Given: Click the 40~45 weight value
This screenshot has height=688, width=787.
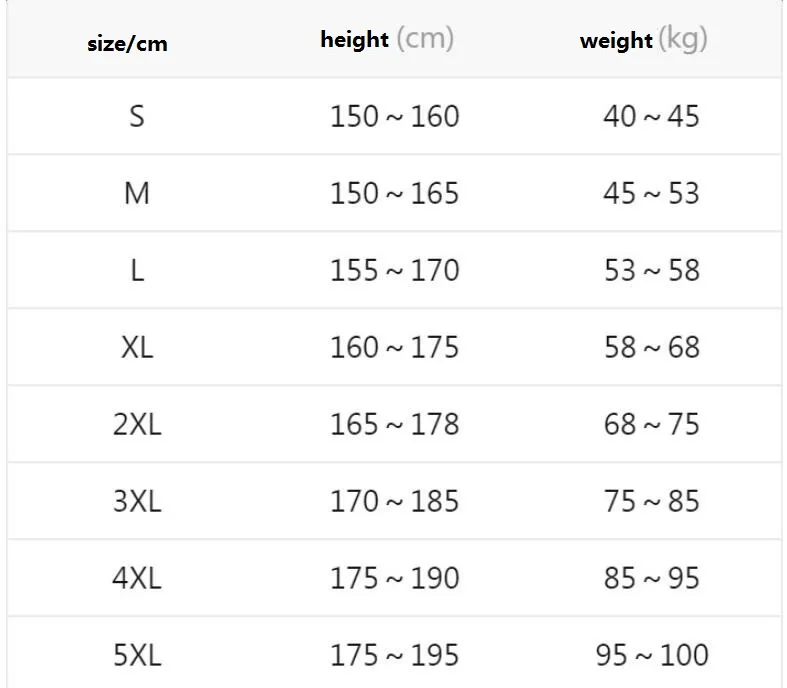Looking at the screenshot, I should click(651, 116).
